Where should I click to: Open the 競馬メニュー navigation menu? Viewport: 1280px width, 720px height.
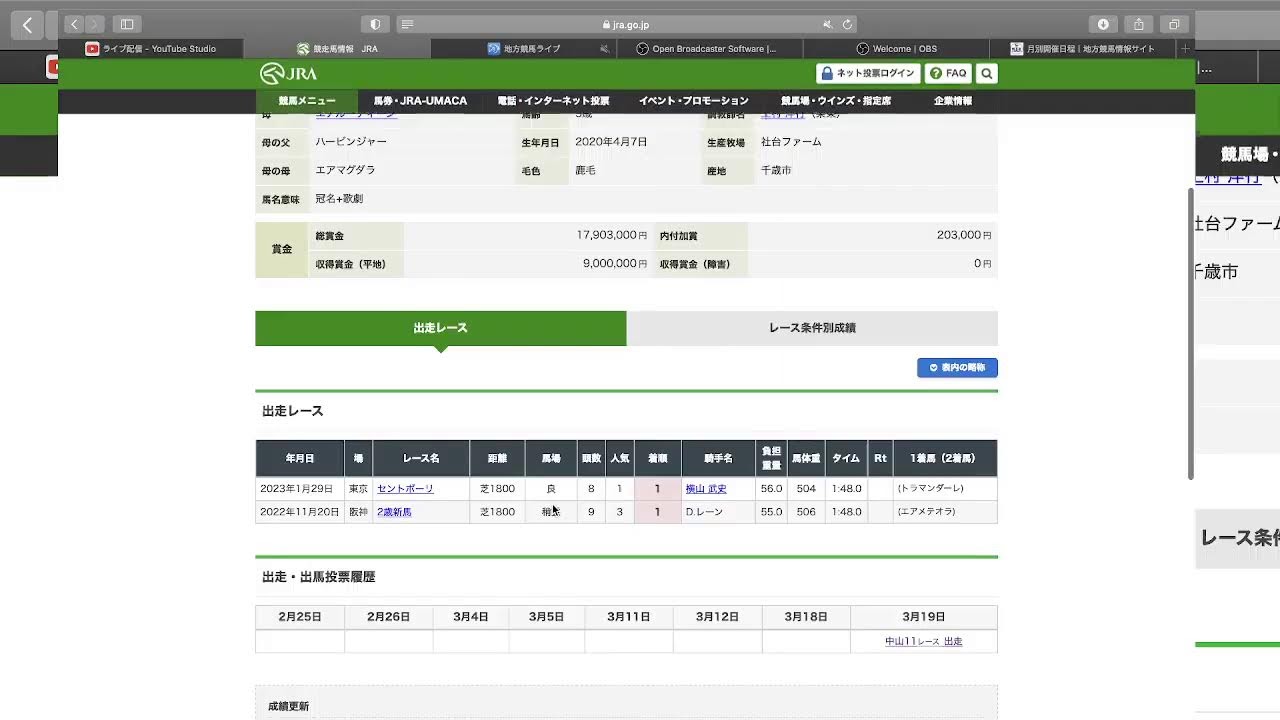[307, 101]
